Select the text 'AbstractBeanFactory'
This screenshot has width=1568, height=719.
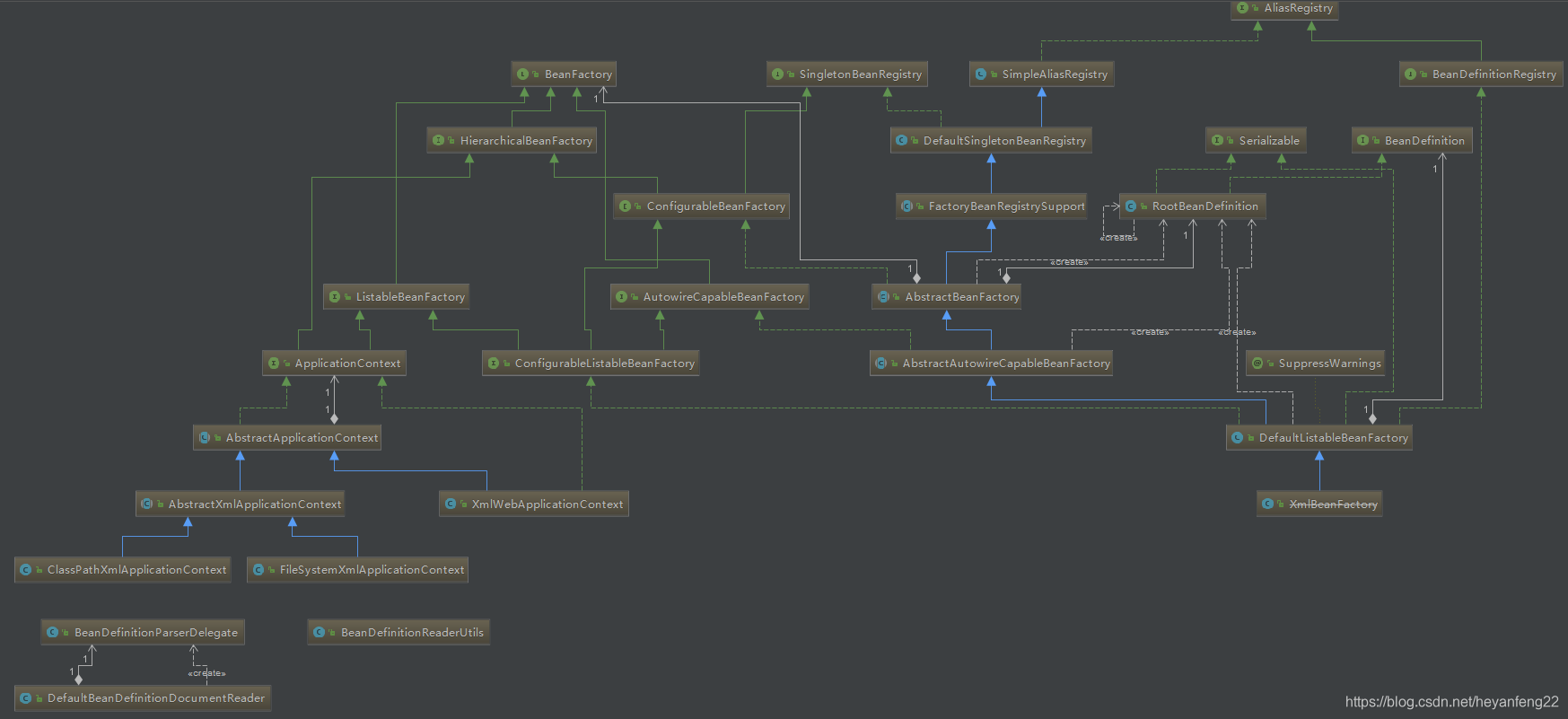962,297
